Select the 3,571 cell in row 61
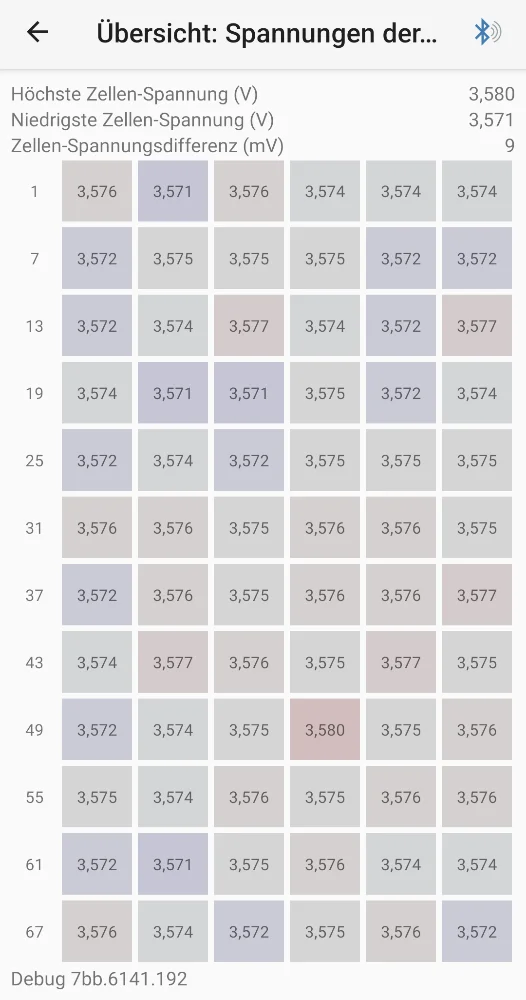Image resolution: width=526 pixels, height=1000 pixels. [x=173, y=864]
